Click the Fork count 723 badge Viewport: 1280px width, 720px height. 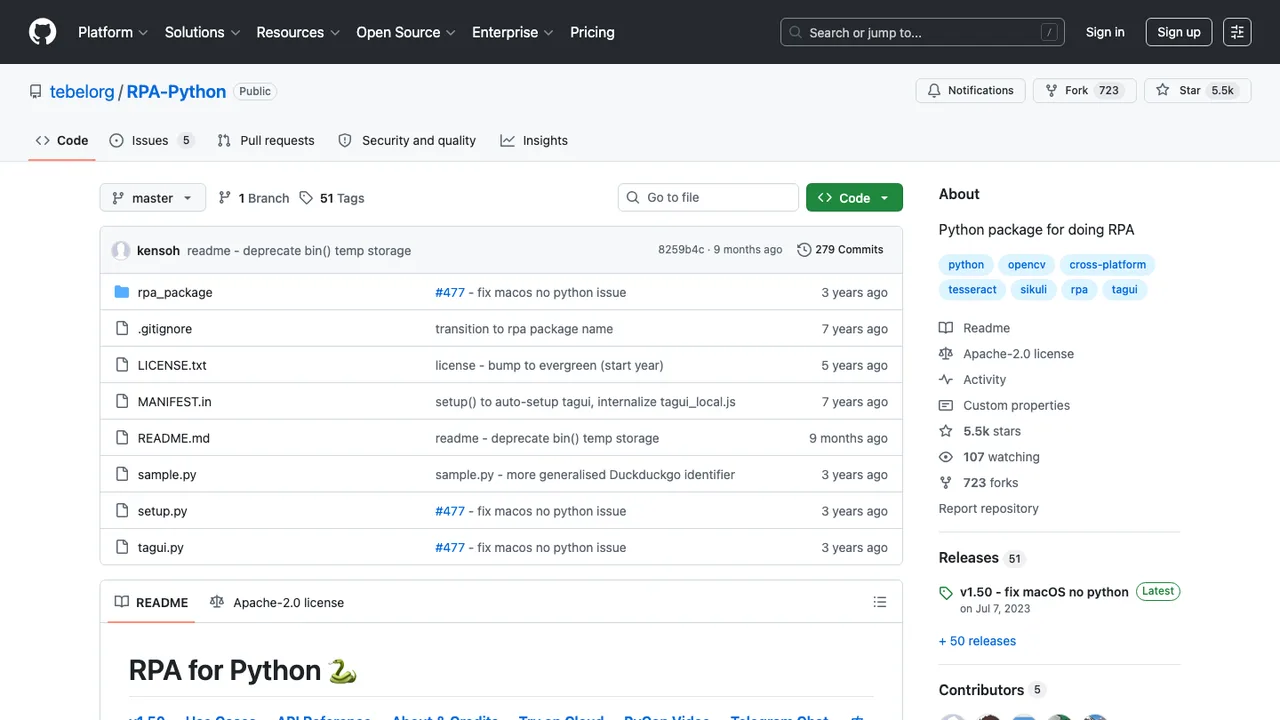tap(1109, 90)
